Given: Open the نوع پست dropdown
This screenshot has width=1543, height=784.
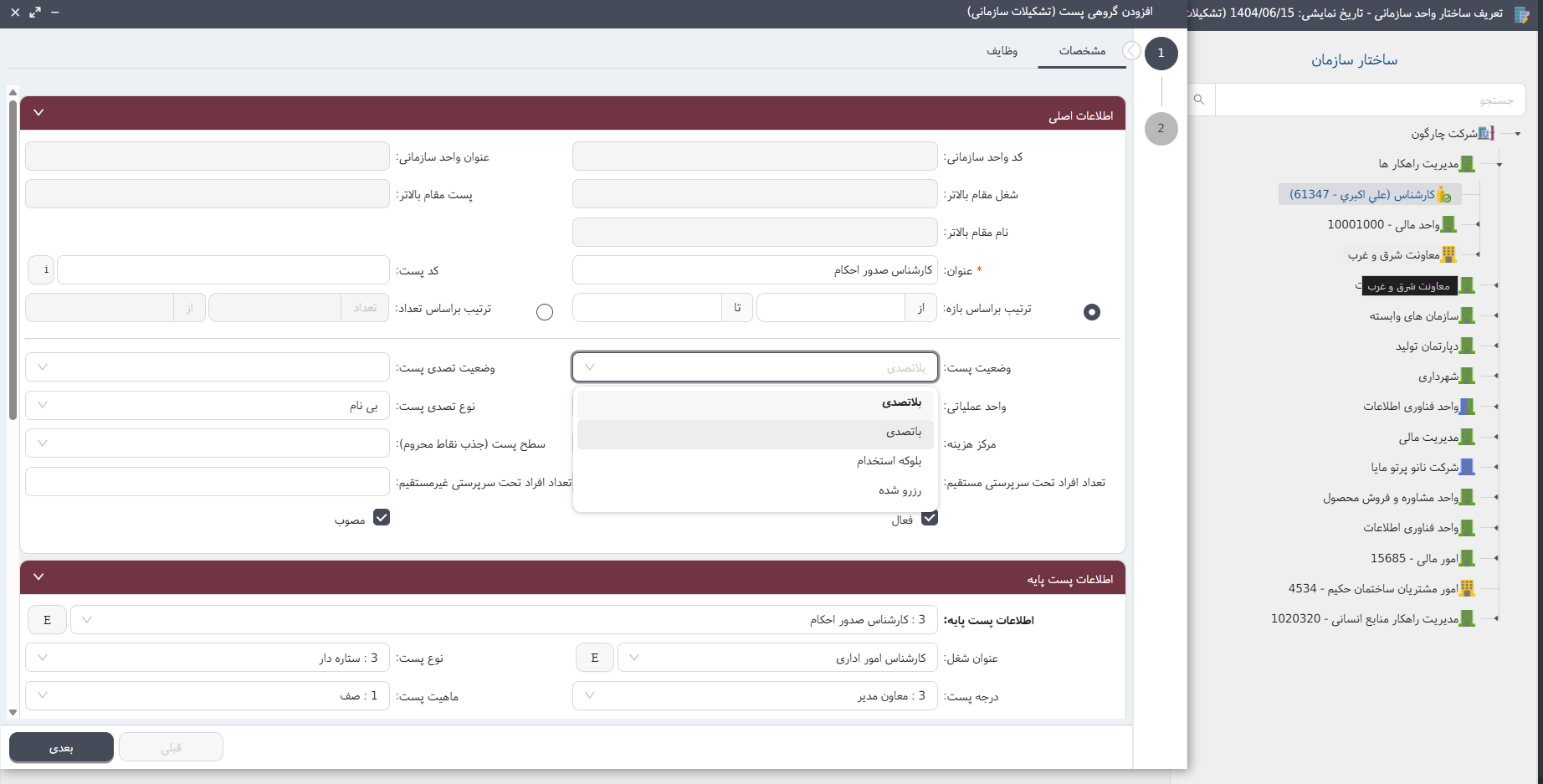Looking at the screenshot, I should pyautogui.click(x=208, y=658).
